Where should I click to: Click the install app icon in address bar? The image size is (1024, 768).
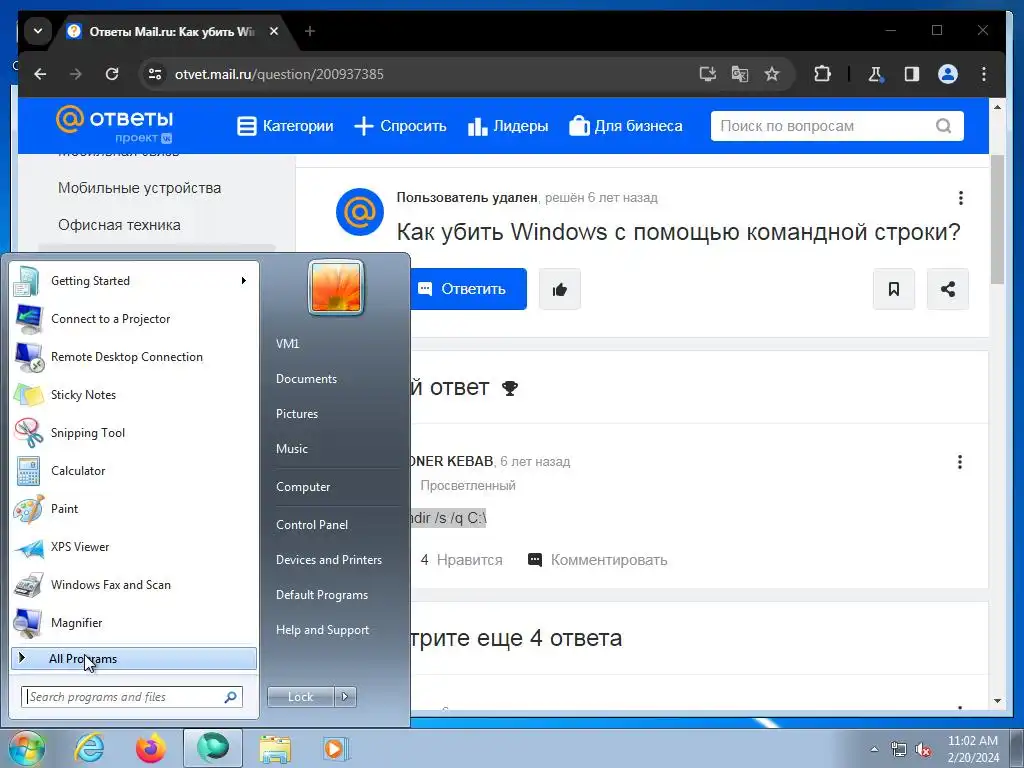click(708, 74)
